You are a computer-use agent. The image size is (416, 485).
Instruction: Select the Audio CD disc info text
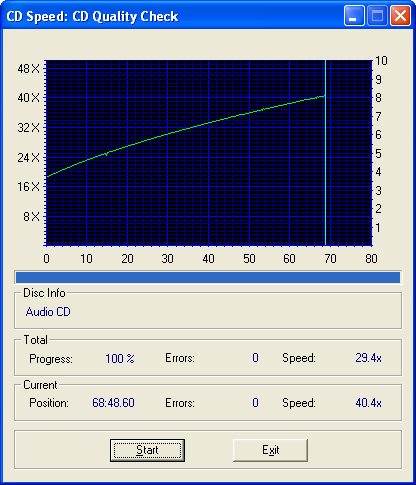click(48, 312)
